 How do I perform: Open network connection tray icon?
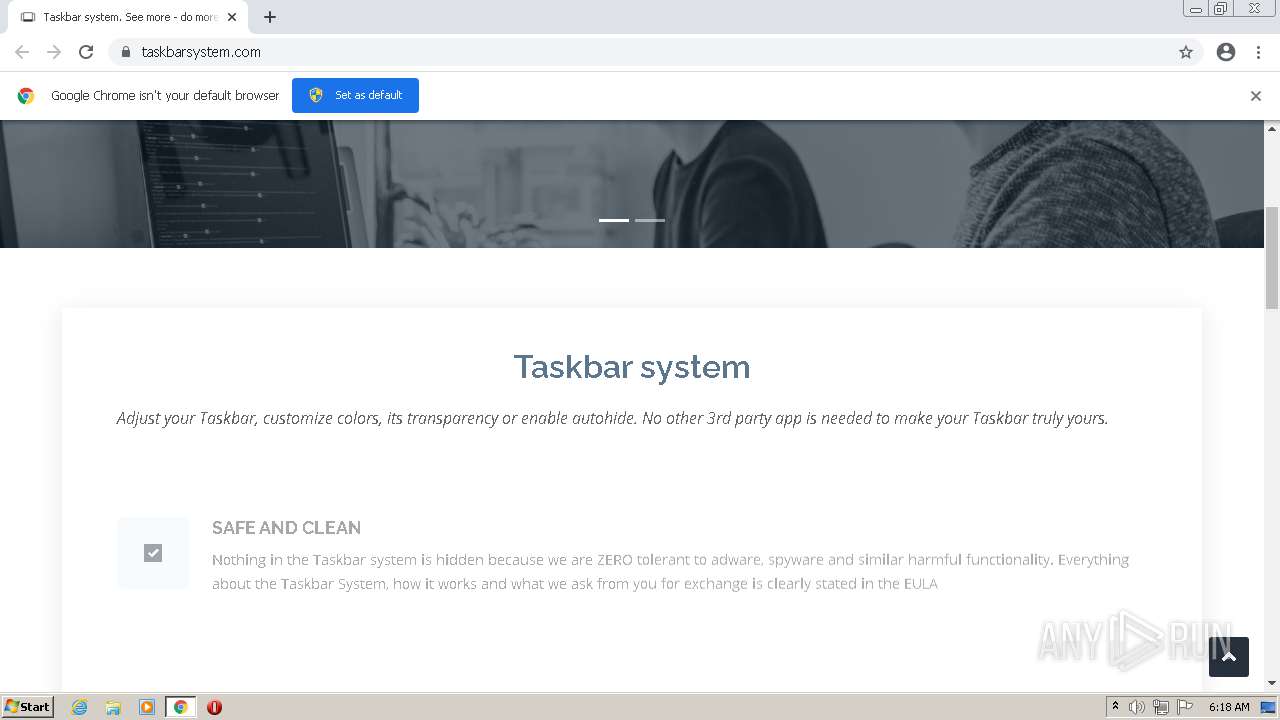(x=1161, y=707)
